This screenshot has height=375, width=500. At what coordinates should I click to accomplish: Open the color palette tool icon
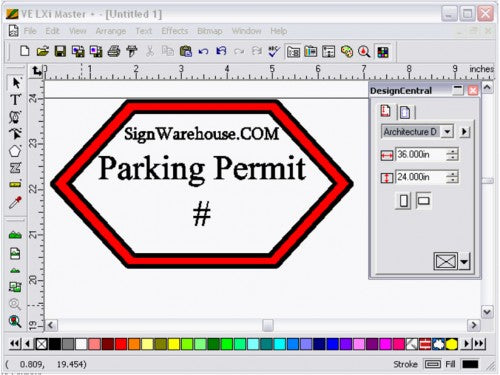coord(347,52)
